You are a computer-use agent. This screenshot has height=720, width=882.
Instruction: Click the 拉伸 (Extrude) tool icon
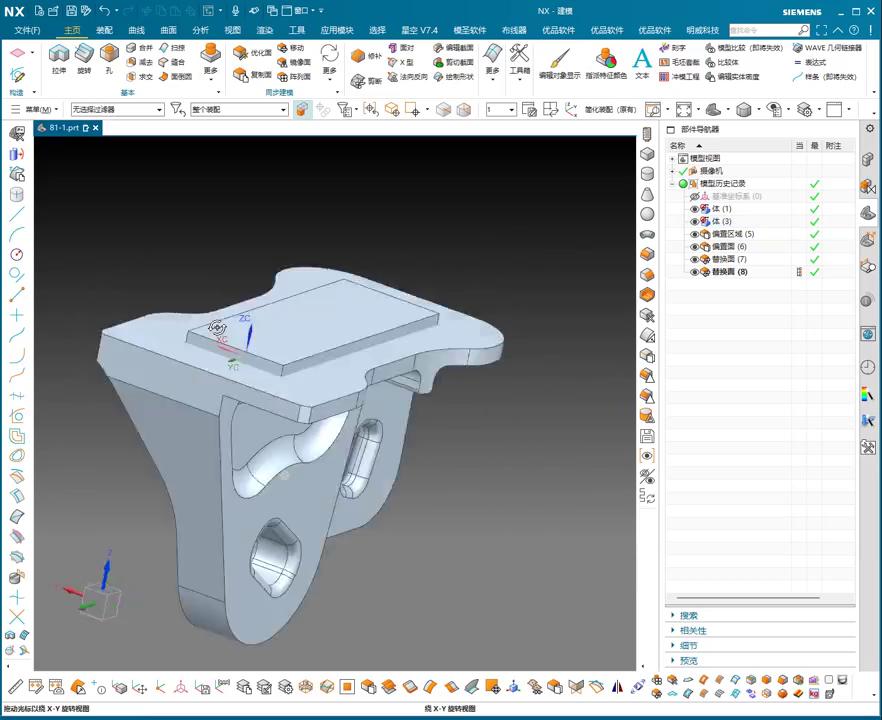pyautogui.click(x=59, y=54)
